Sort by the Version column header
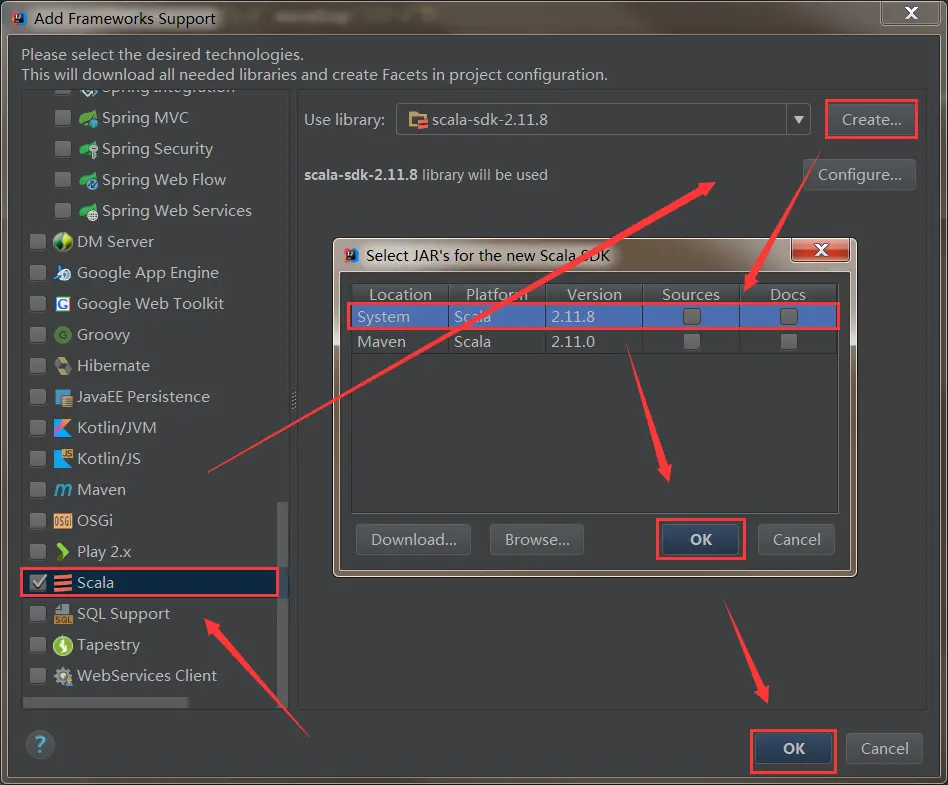948x785 pixels. 594,295
